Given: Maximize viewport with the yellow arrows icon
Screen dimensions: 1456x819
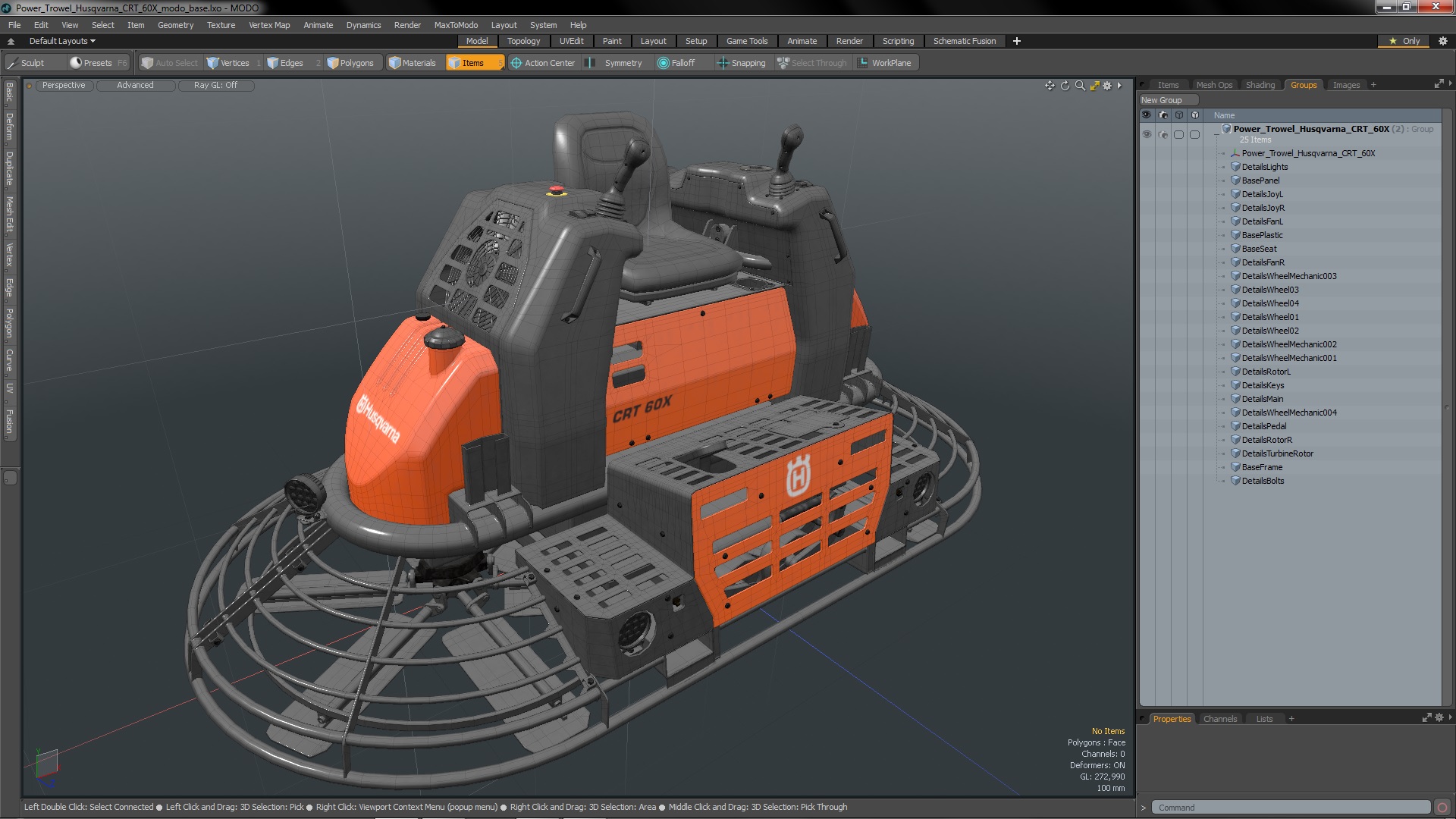Looking at the screenshot, I should click(1094, 86).
